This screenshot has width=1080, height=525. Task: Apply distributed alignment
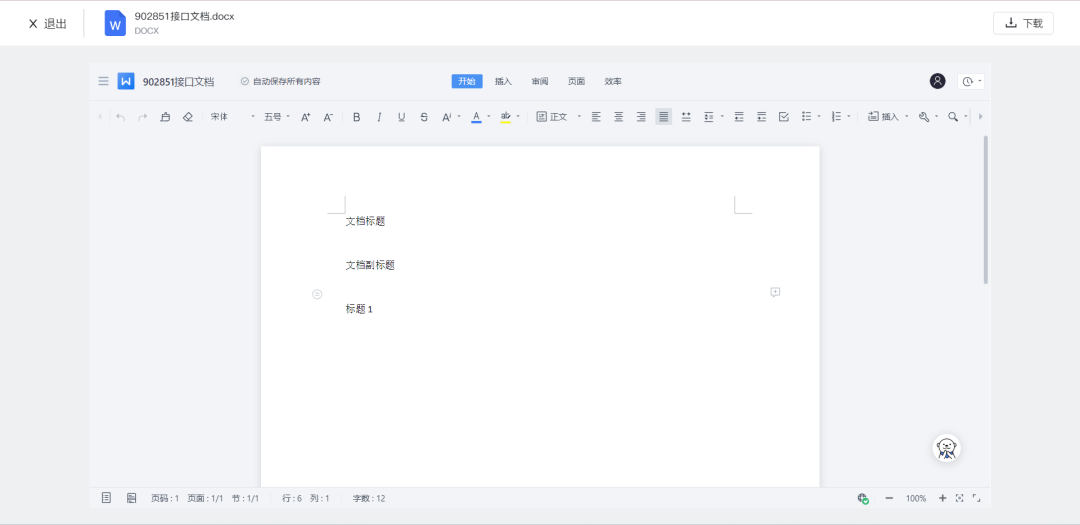click(x=686, y=117)
